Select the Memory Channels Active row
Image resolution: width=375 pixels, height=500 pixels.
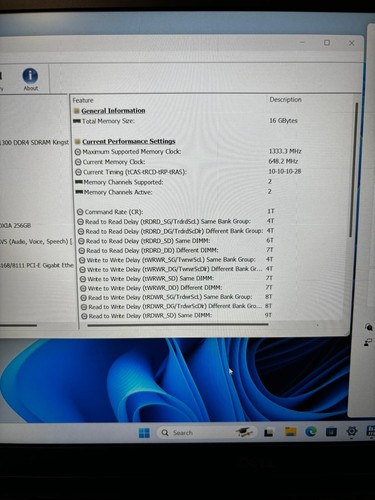[x=118, y=192]
